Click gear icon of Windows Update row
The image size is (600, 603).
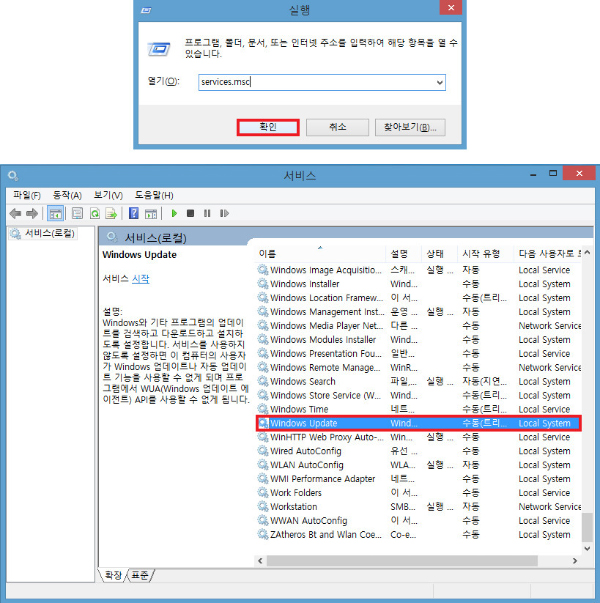tap(263, 423)
